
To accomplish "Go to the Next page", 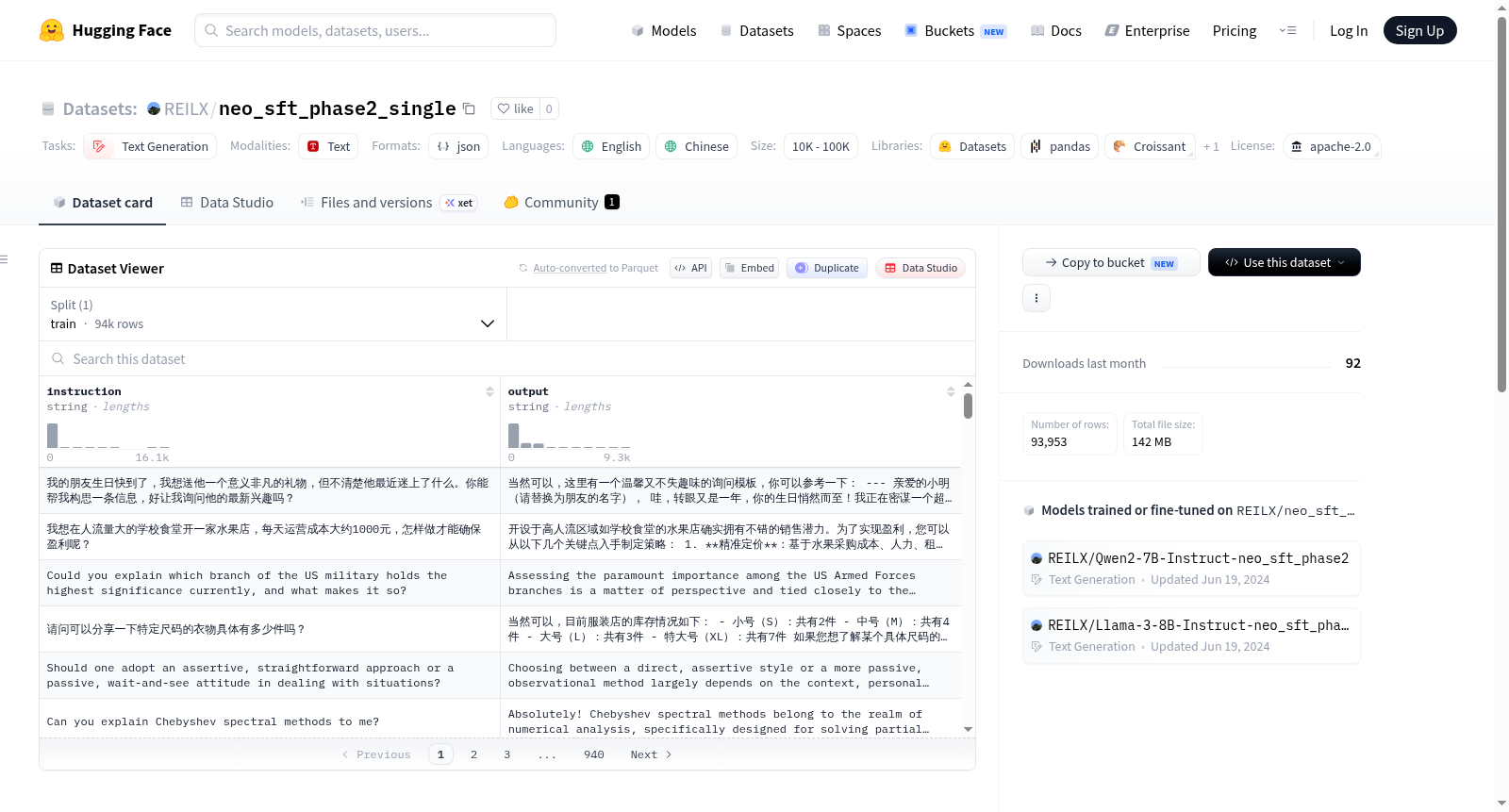I will (x=651, y=754).
